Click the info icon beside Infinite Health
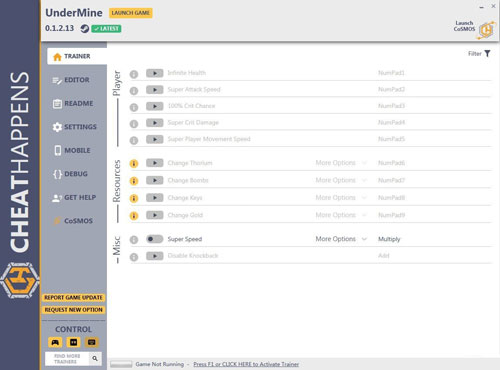This screenshot has height=370, width=500. click(134, 74)
